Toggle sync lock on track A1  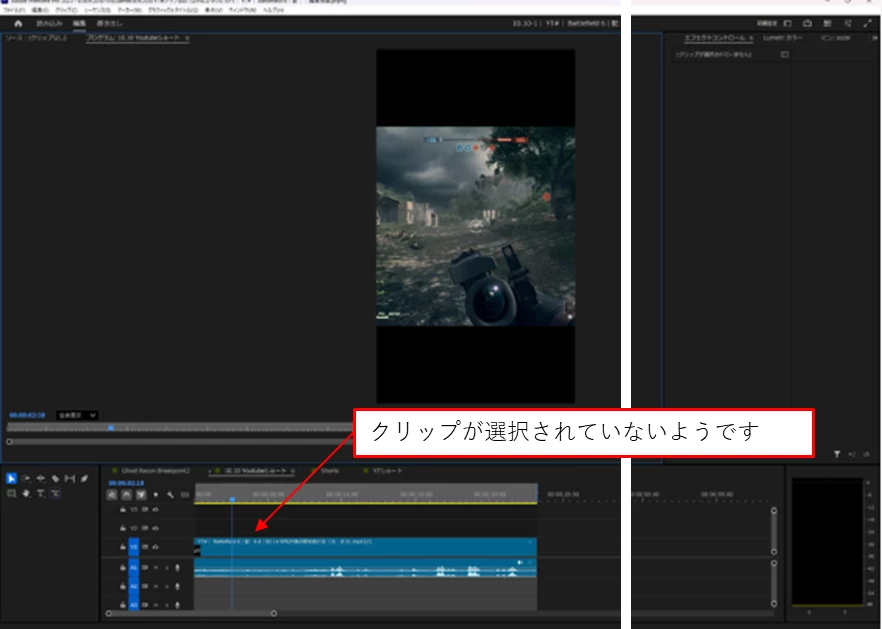[145, 568]
